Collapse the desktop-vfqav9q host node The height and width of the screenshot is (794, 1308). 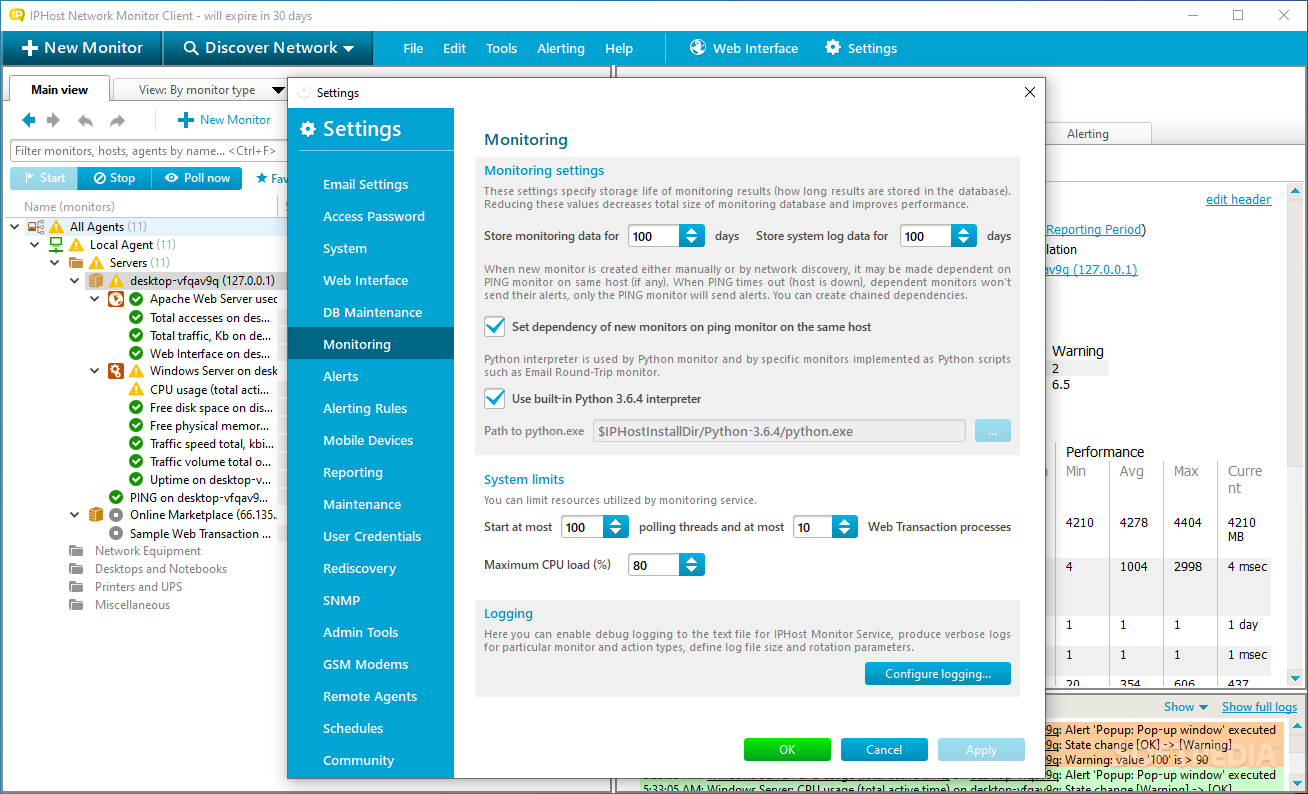[x=75, y=281]
